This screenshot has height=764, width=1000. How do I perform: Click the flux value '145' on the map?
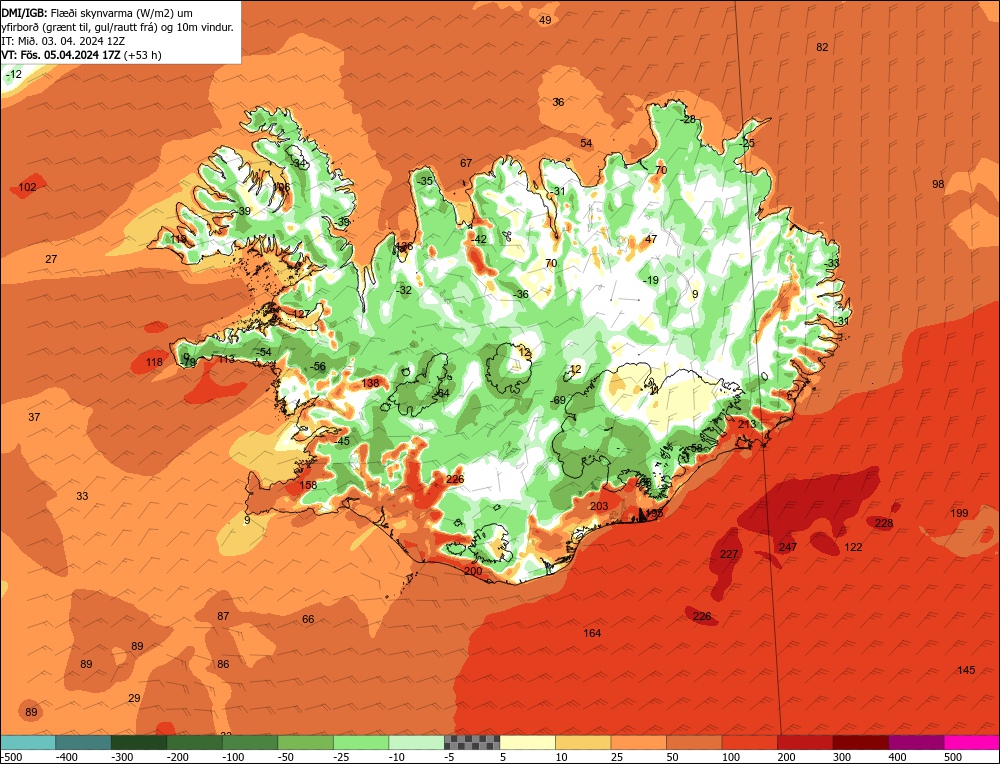(966, 670)
